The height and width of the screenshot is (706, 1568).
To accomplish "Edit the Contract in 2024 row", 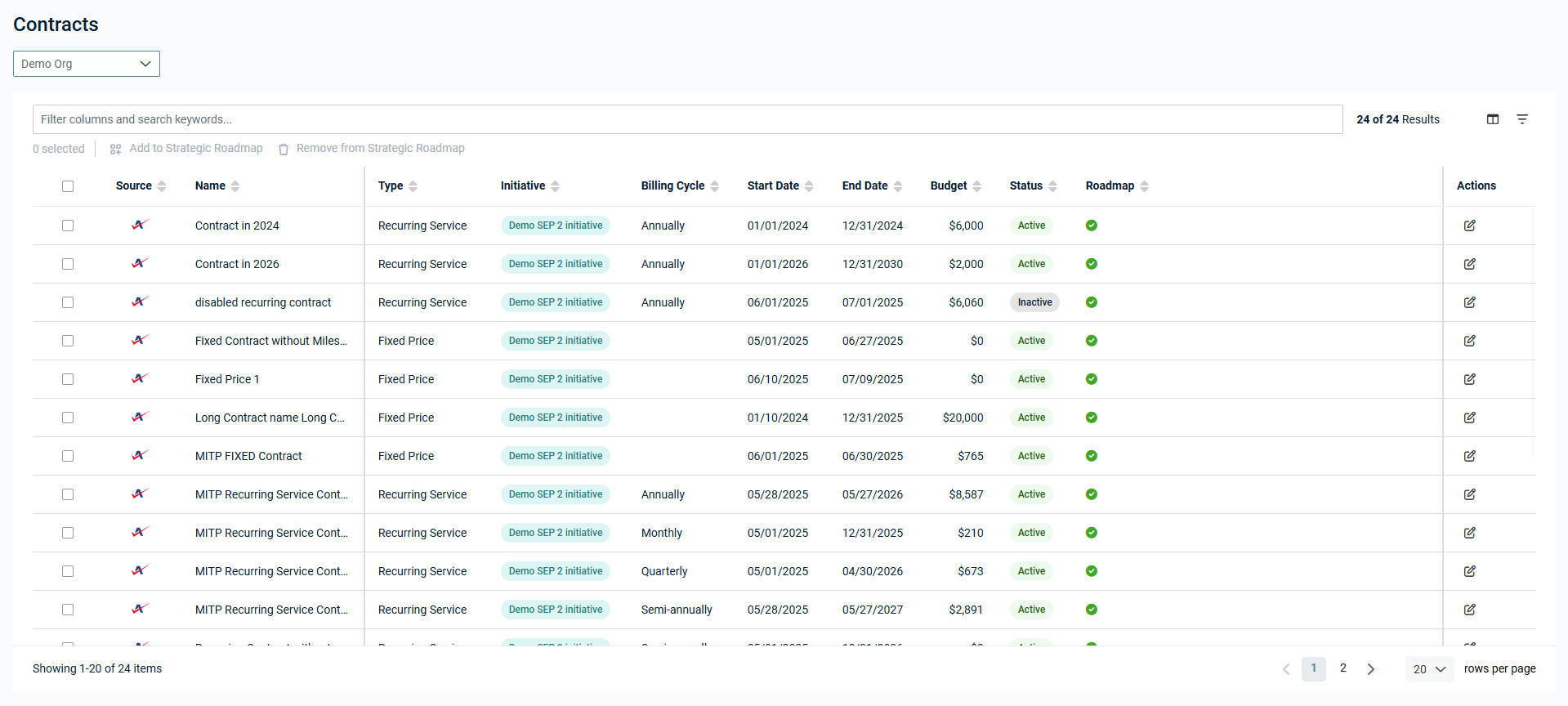I will pos(1469,226).
